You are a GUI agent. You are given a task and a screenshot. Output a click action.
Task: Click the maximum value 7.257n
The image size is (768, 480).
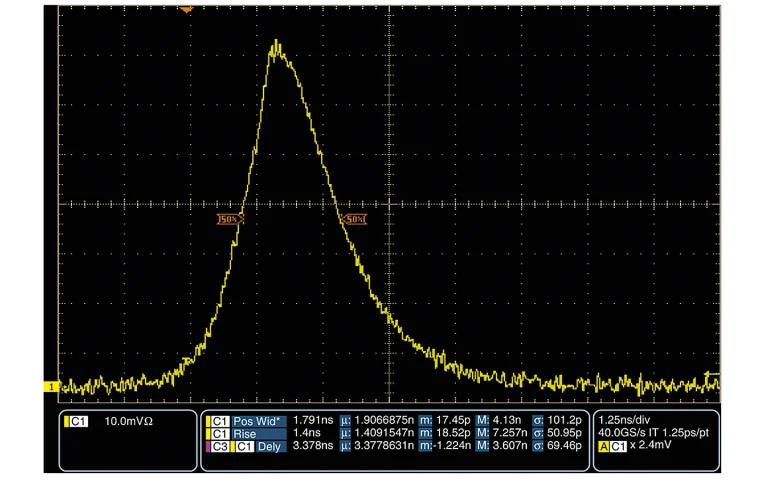509,433
